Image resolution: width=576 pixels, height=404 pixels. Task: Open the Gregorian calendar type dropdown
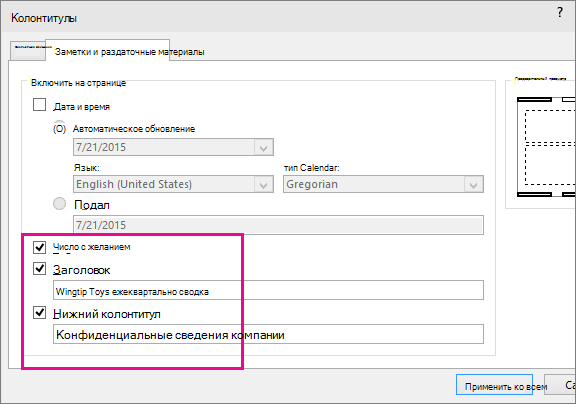tap(383, 184)
